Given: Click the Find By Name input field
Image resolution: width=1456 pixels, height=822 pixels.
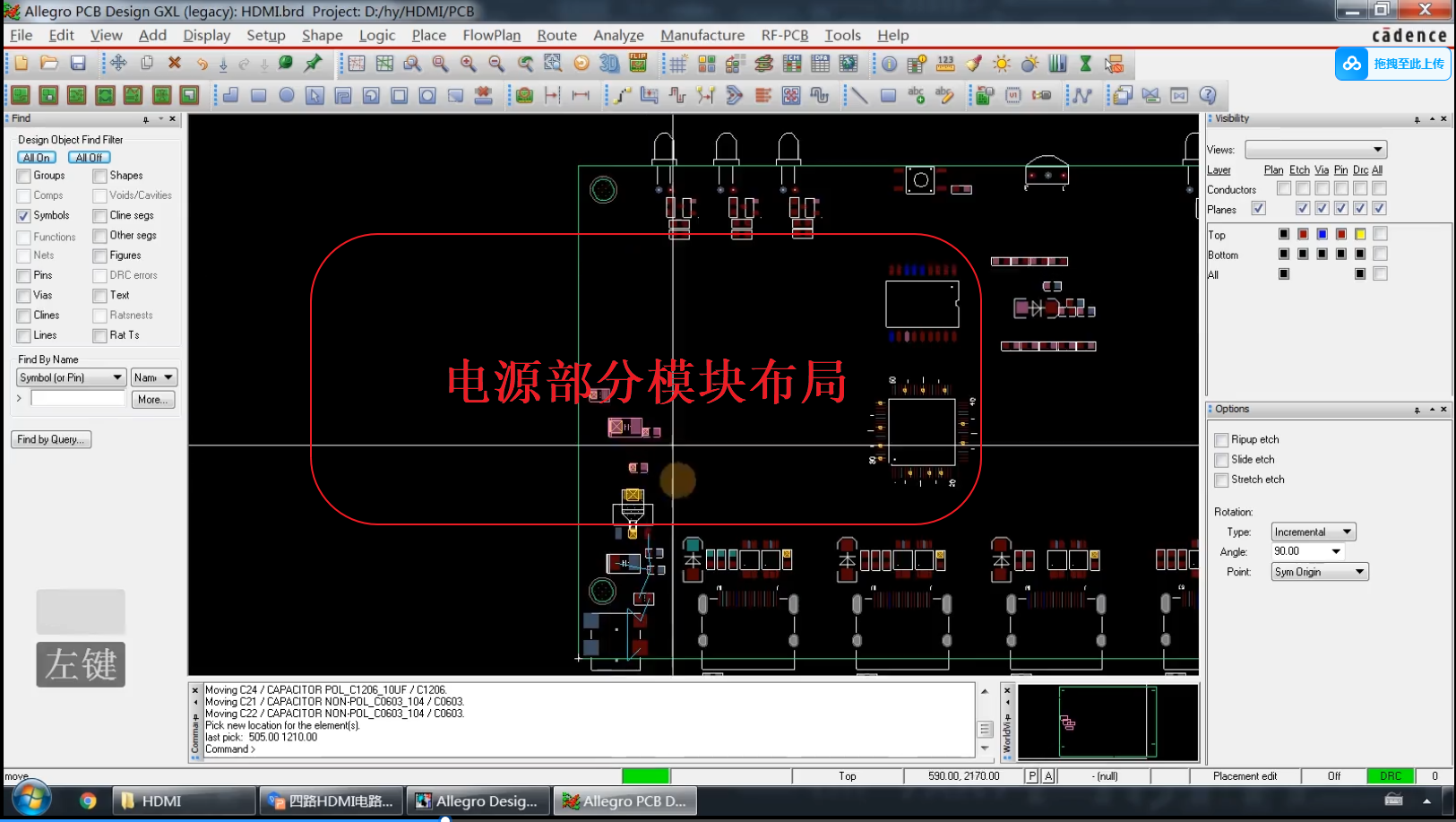Looking at the screenshot, I should 78,398.
